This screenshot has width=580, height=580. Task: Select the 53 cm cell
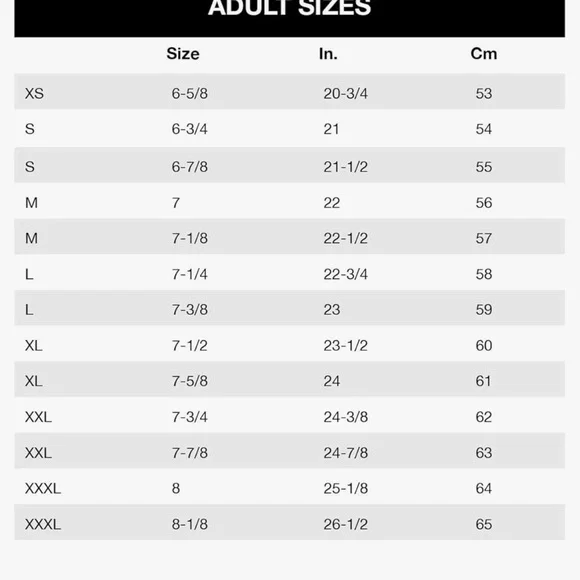pyautogui.click(x=483, y=94)
